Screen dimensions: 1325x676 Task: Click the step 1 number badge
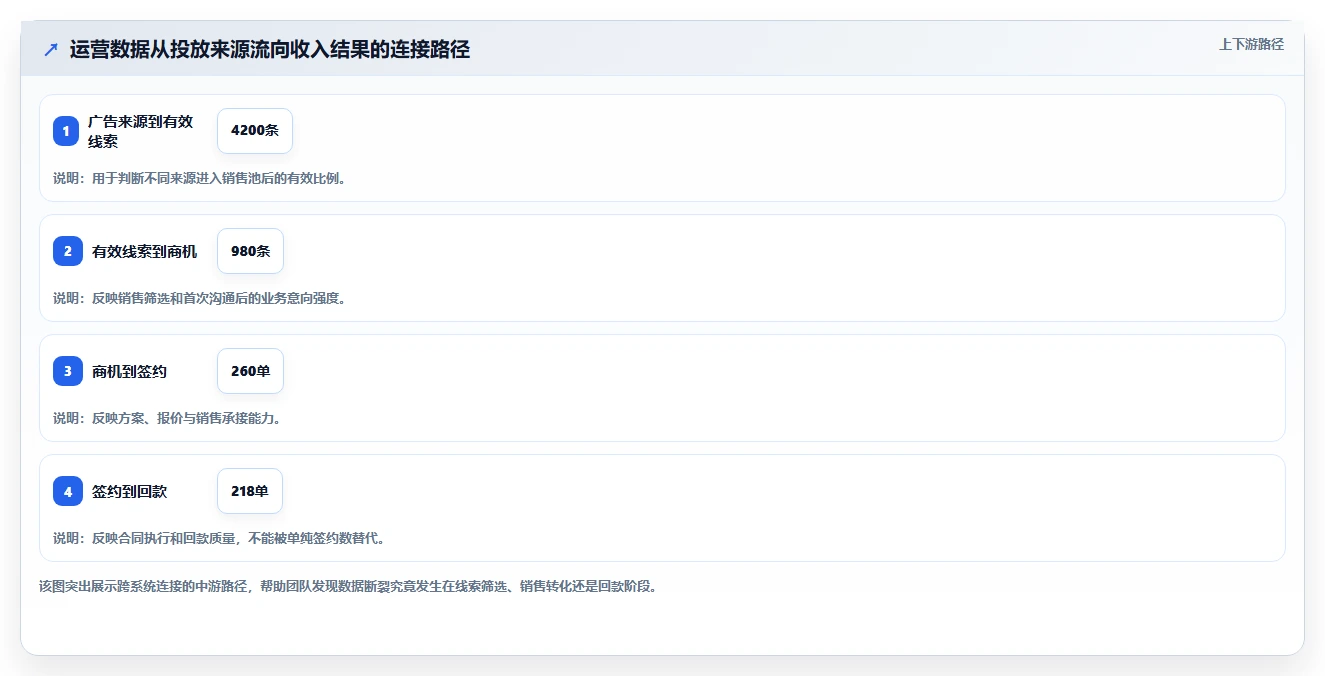66,131
